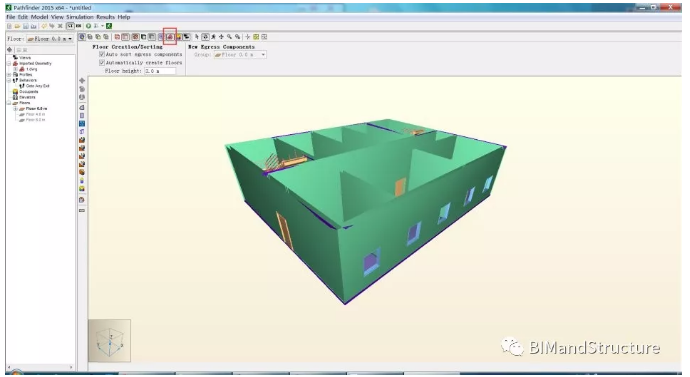The image size is (690, 377).
Task: Click the first view toolbar camera icon
Action: (x=82, y=37)
